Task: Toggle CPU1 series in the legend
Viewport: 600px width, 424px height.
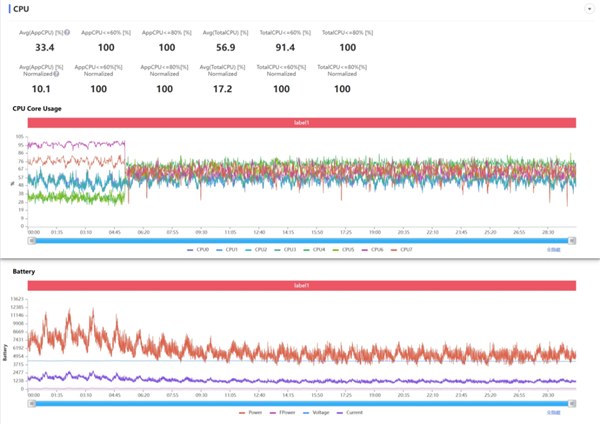Action: pos(227,250)
